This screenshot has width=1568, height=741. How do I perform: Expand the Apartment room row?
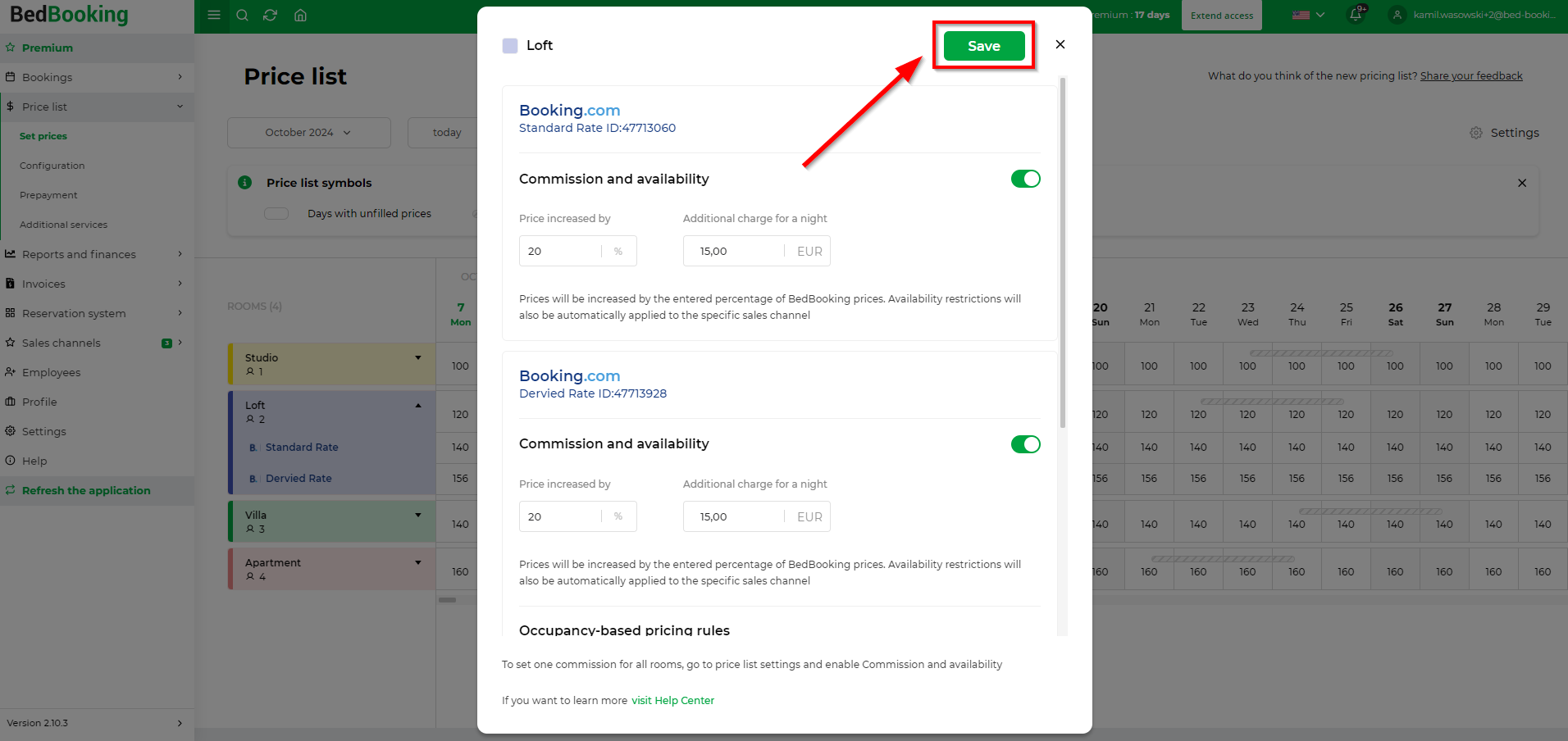[418, 563]
